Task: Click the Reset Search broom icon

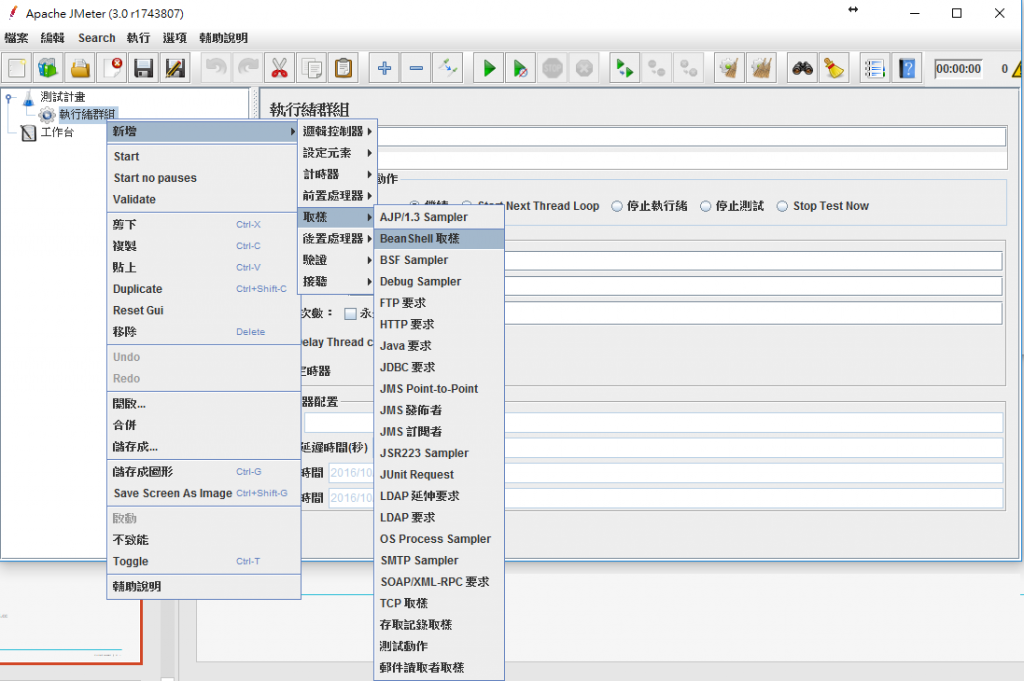Action: point(834,69)
